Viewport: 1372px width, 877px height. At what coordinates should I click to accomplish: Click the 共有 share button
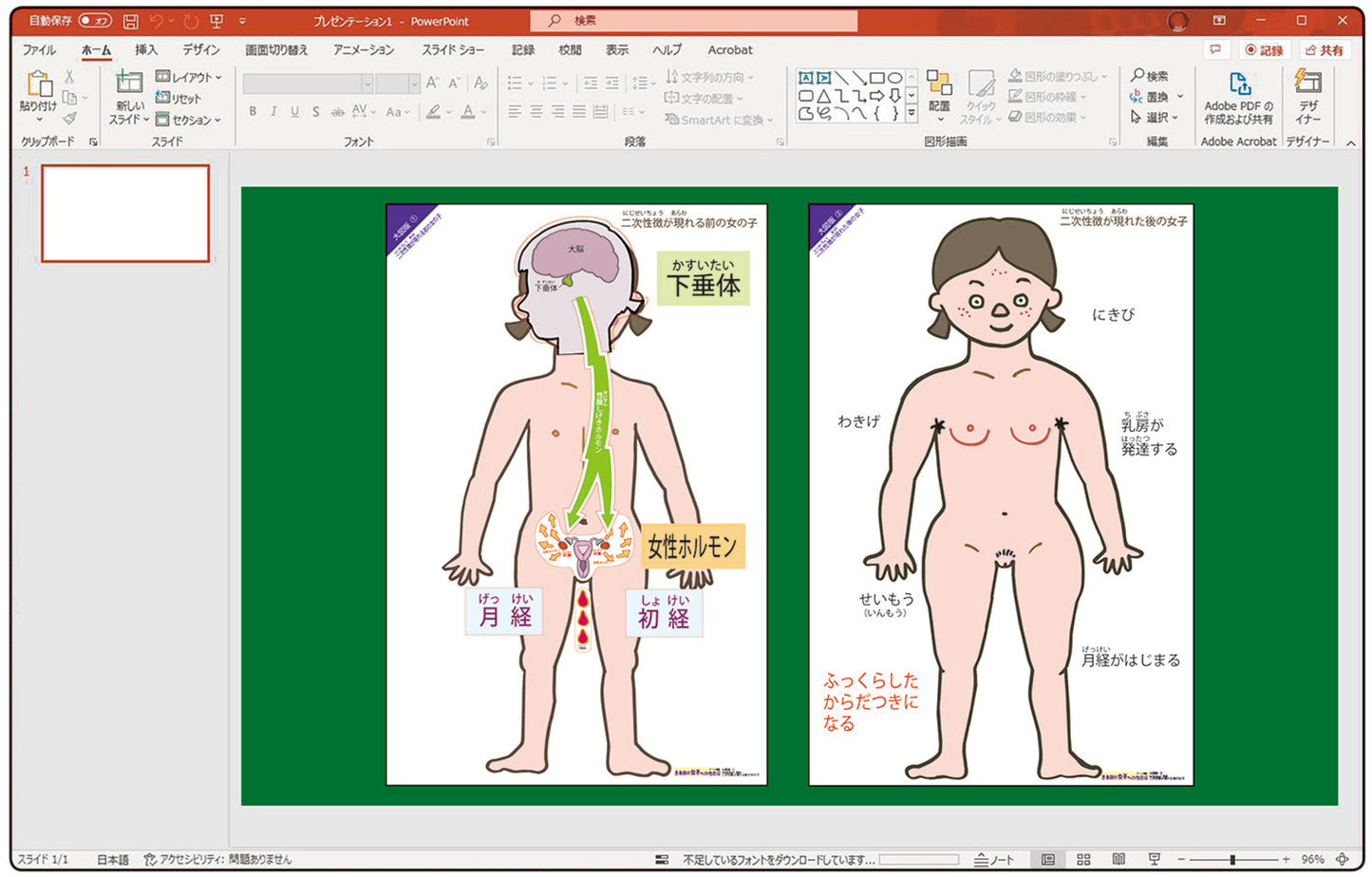(x=1325, y=50)
